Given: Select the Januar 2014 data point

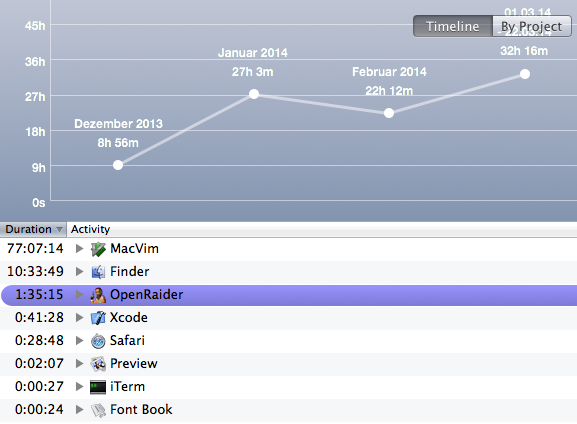Looking at the screenshot, I should click(x=254, y=94).
